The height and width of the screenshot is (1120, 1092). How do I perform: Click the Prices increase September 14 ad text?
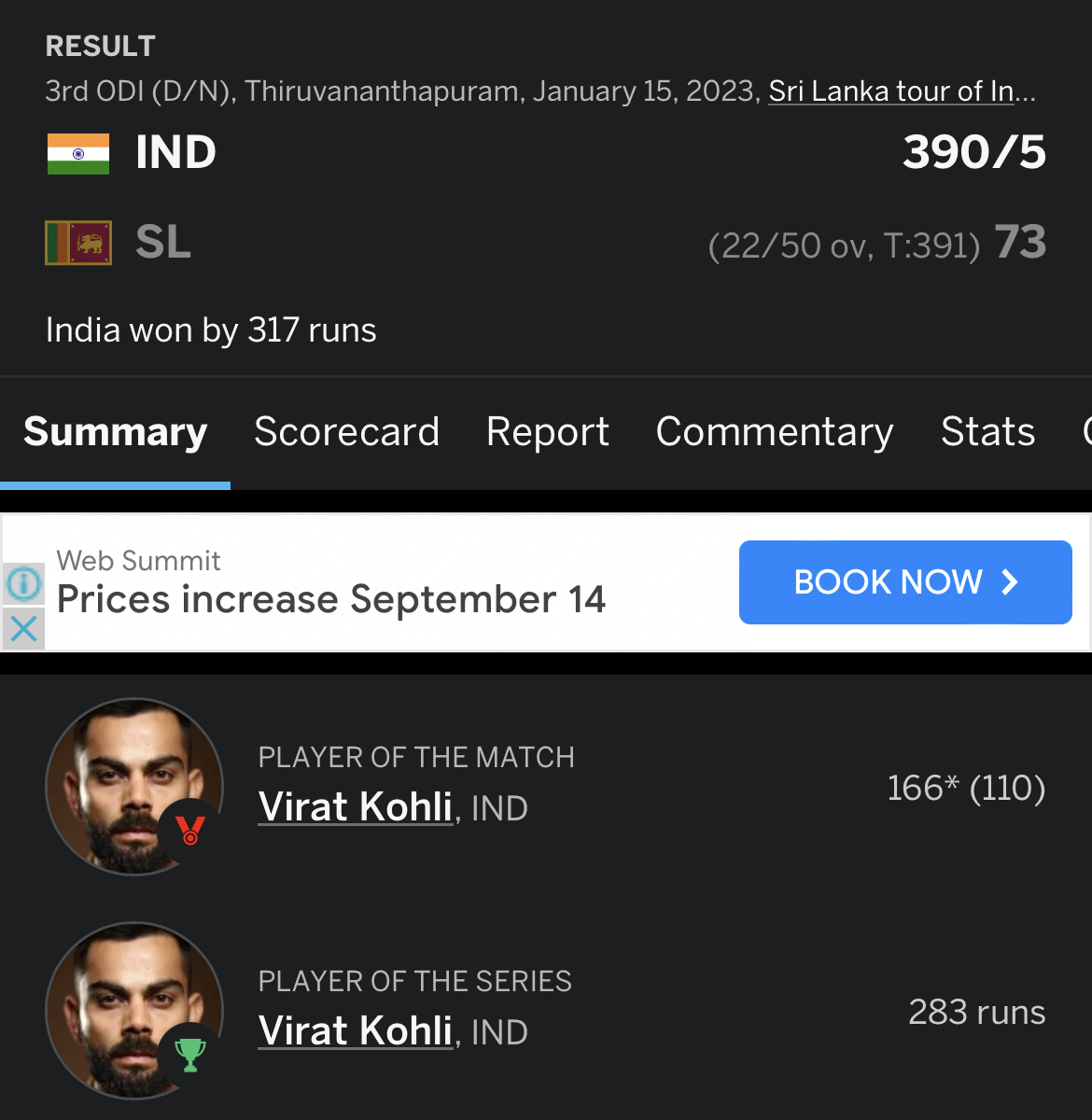331,599
